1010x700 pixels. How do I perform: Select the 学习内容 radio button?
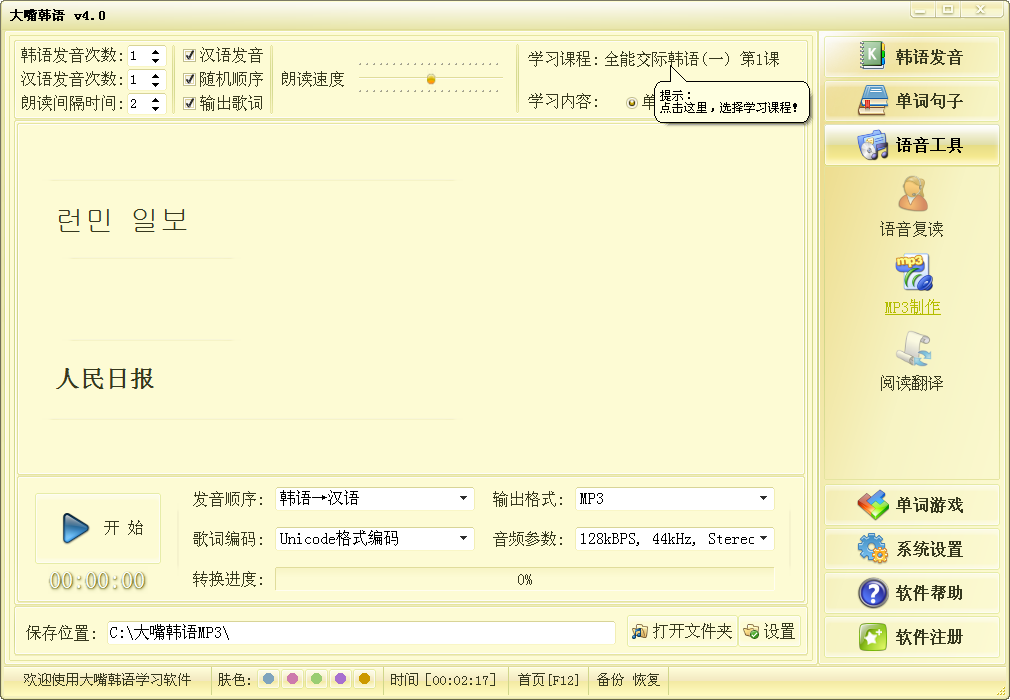click(x=632, y=102)
